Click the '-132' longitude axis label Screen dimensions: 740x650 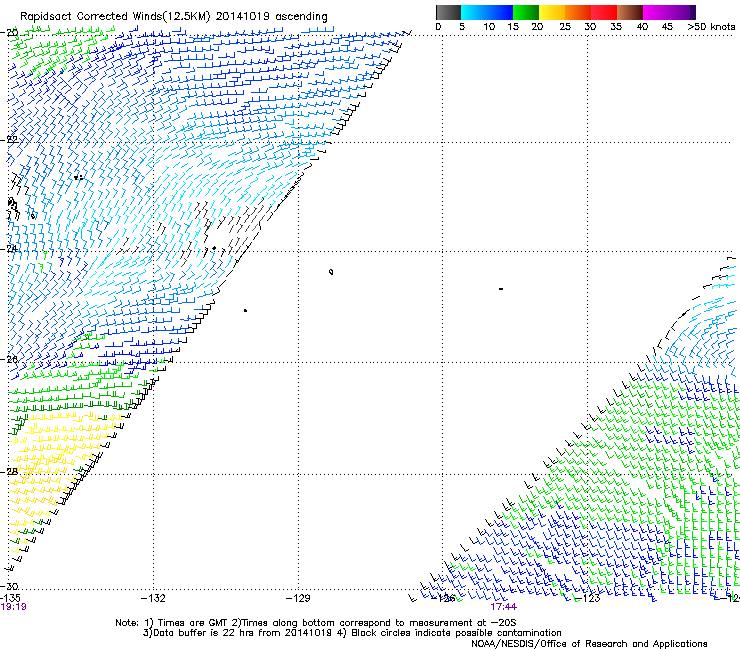click(153, 598)
